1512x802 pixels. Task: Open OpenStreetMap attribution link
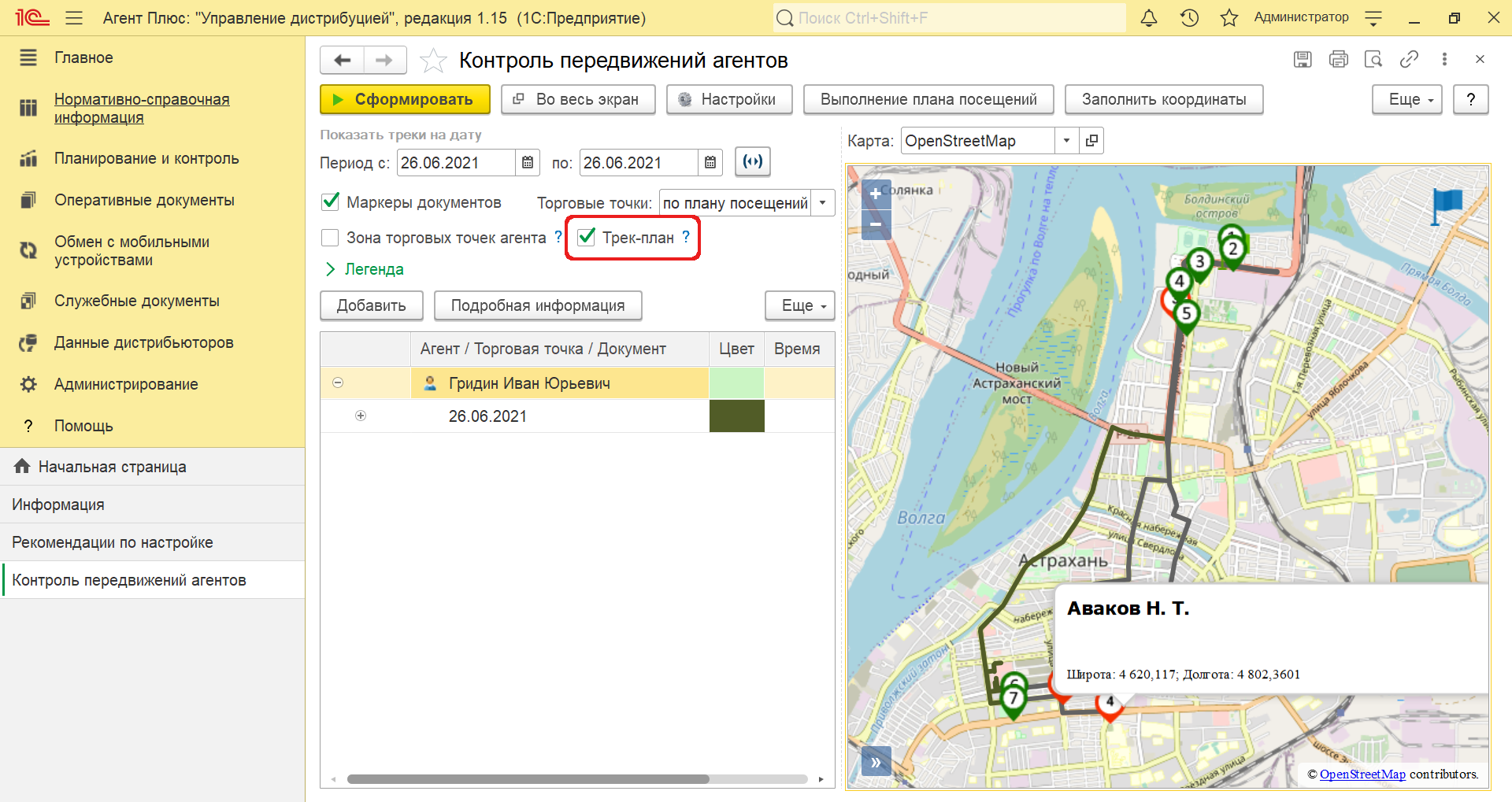tap(1362, 774)
